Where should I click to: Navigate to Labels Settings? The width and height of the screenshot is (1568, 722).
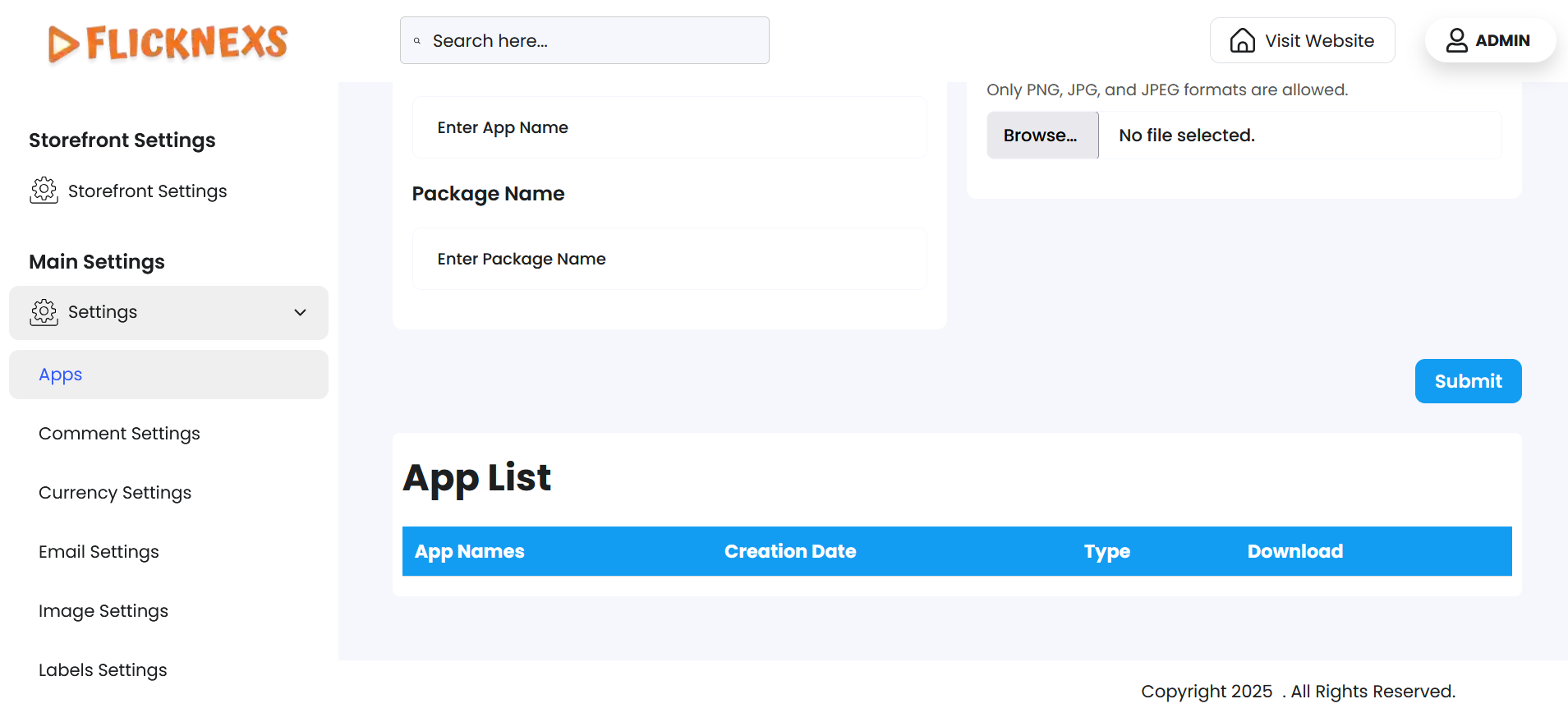coord(103,670)
